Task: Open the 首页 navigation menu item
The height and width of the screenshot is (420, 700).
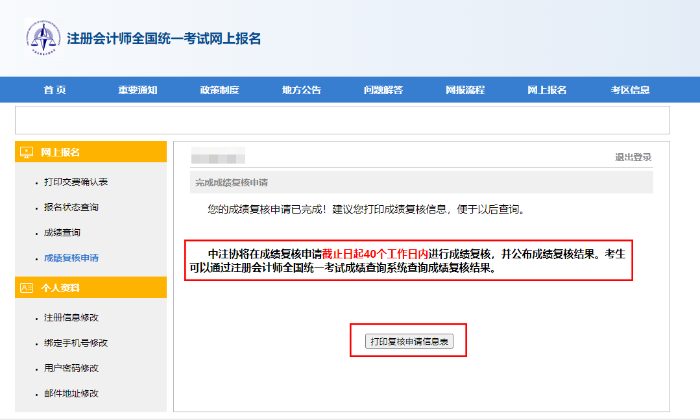Action: click(x=55, y=90)
